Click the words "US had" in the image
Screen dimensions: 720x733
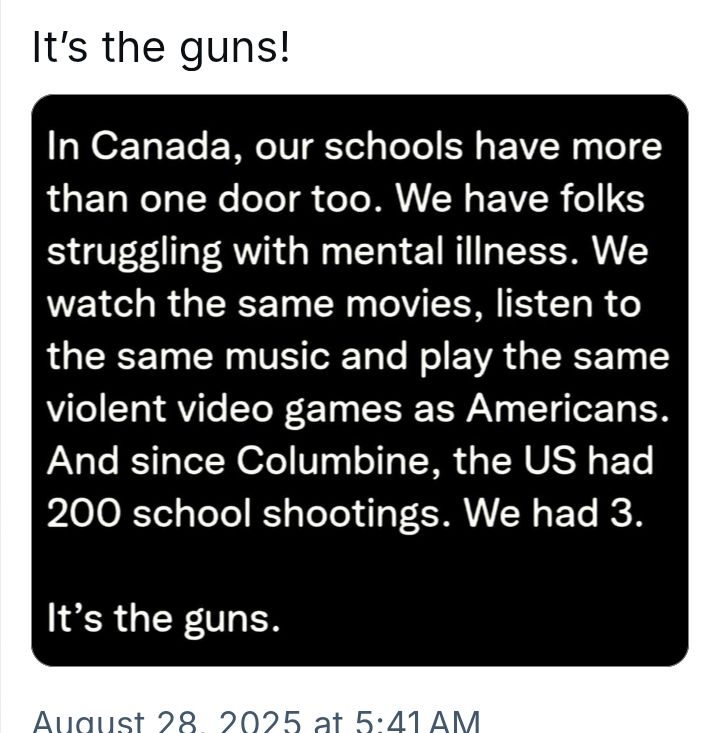[587, 460]
